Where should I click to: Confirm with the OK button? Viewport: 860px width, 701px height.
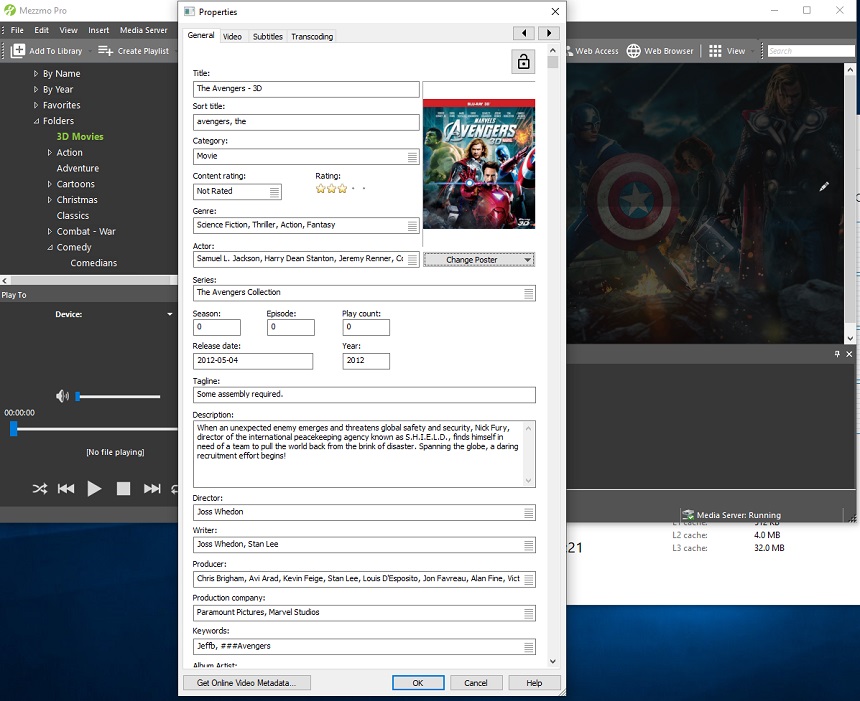coord(418,683)
